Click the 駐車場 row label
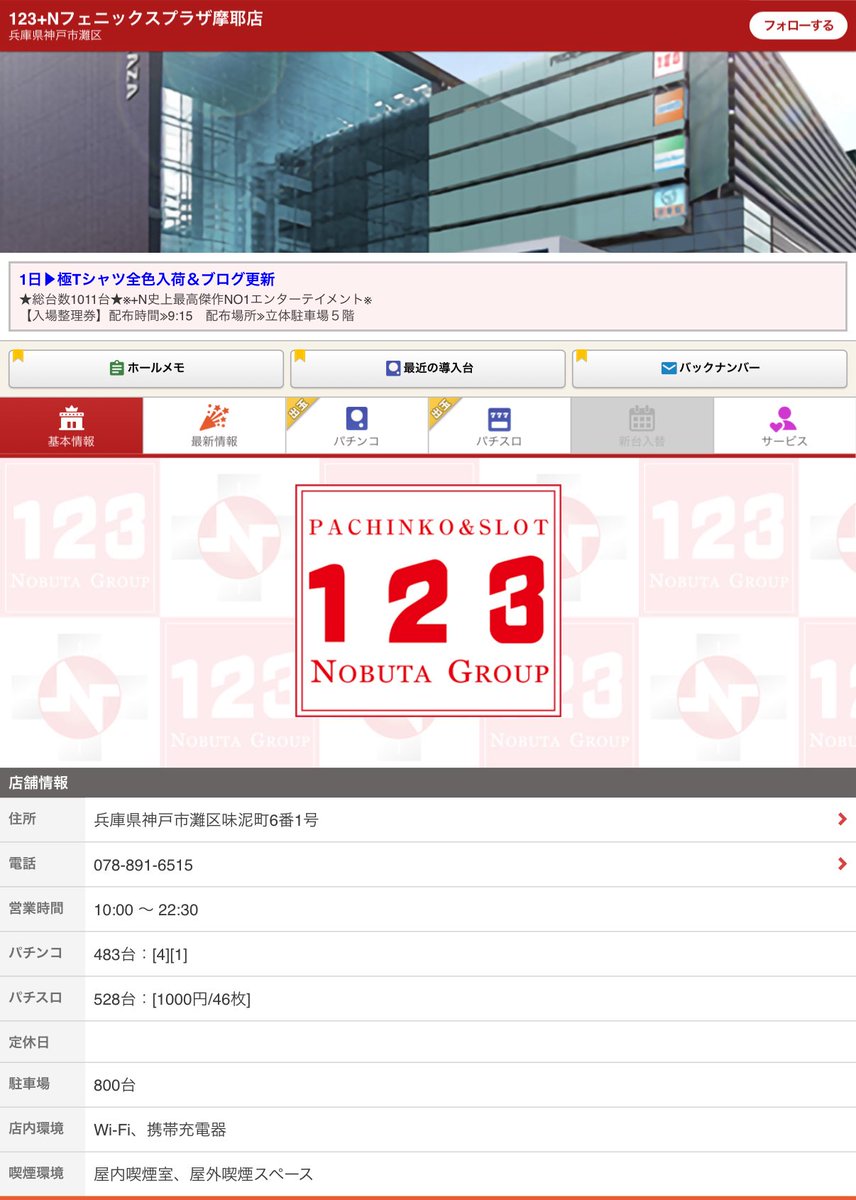 (29, 1084)
